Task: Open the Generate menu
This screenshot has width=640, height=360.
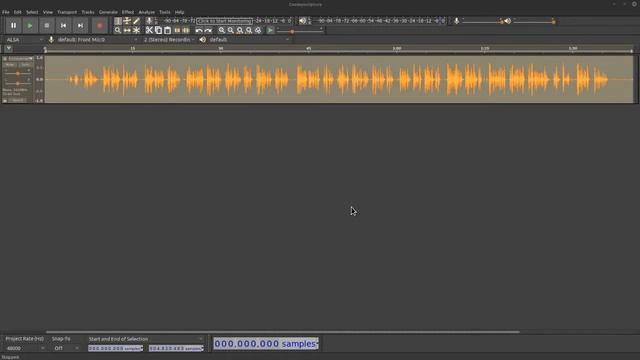Action: point(108,12)
